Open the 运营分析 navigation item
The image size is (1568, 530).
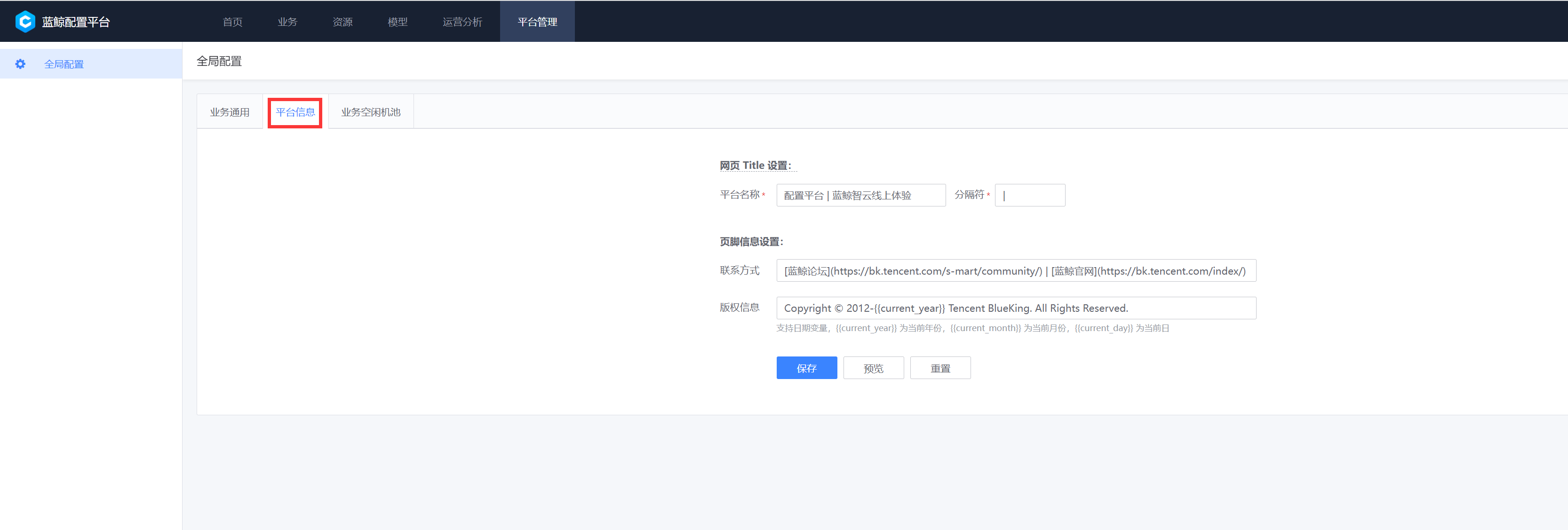pos(462,22)
